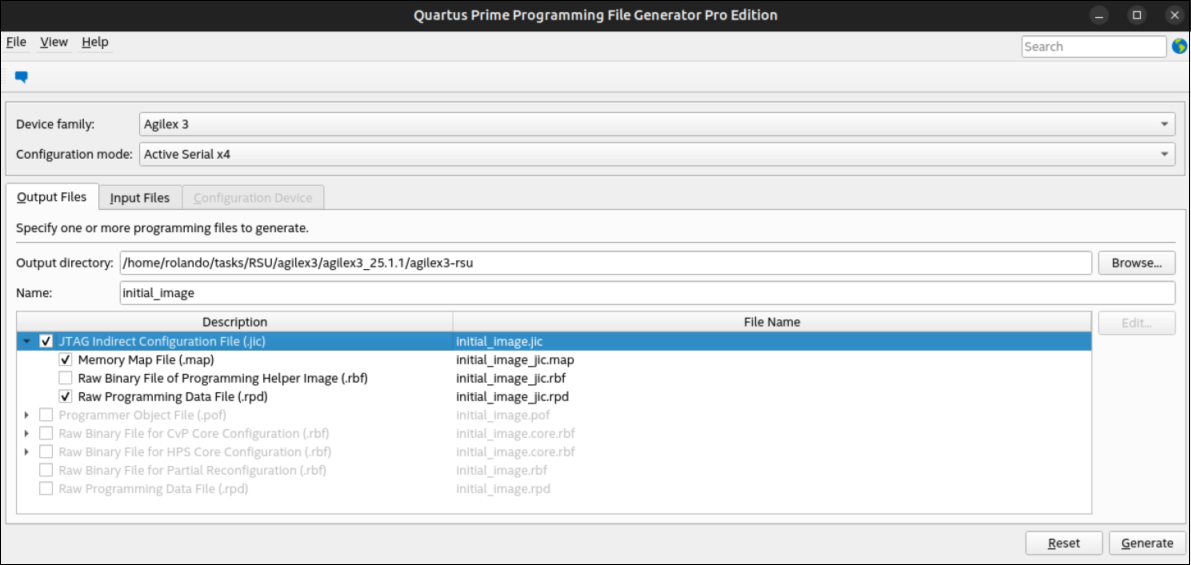Click the Generate button

pyautogui.click(x=1147, y=543)
